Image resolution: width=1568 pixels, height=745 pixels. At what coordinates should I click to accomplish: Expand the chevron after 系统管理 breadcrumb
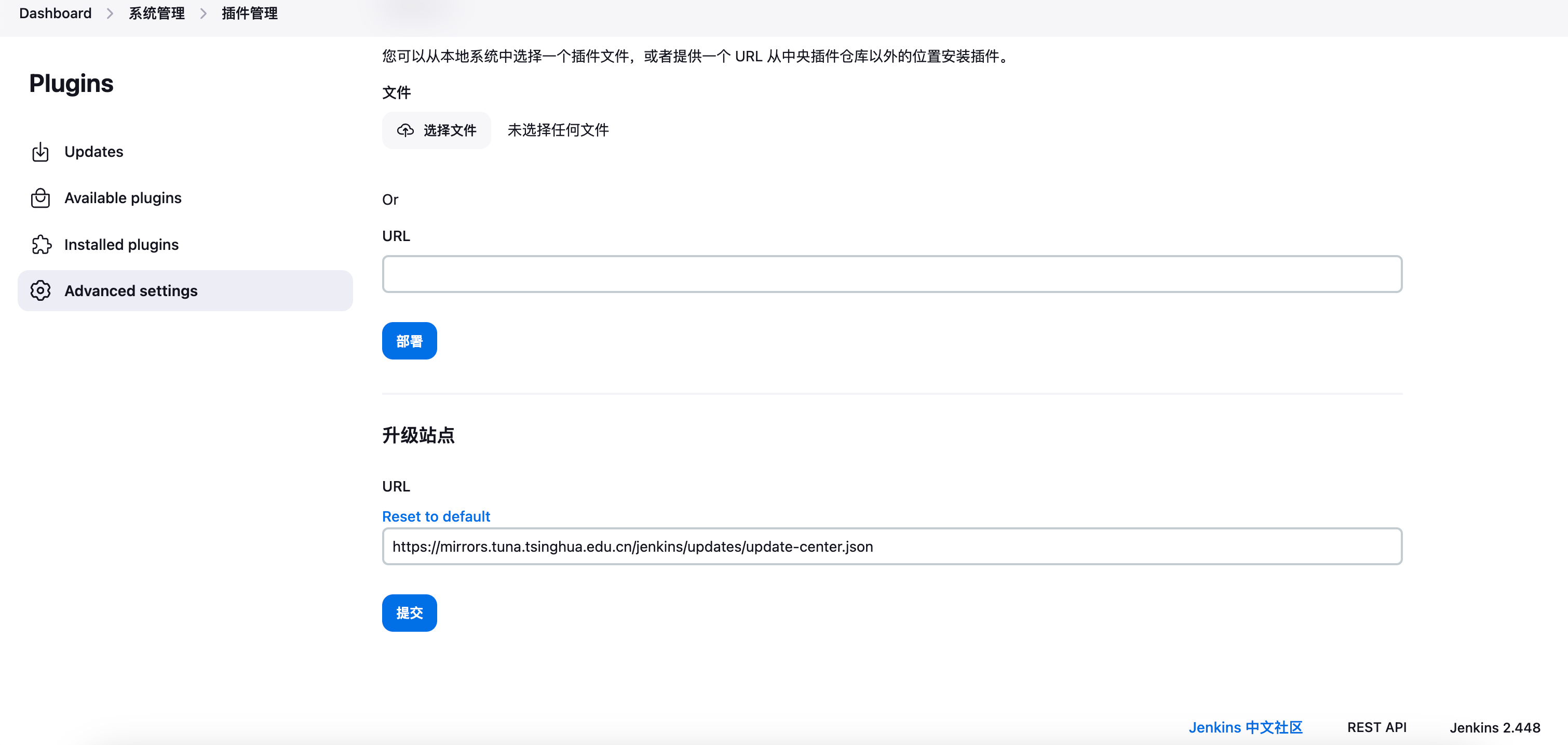(x=204, y=14)
